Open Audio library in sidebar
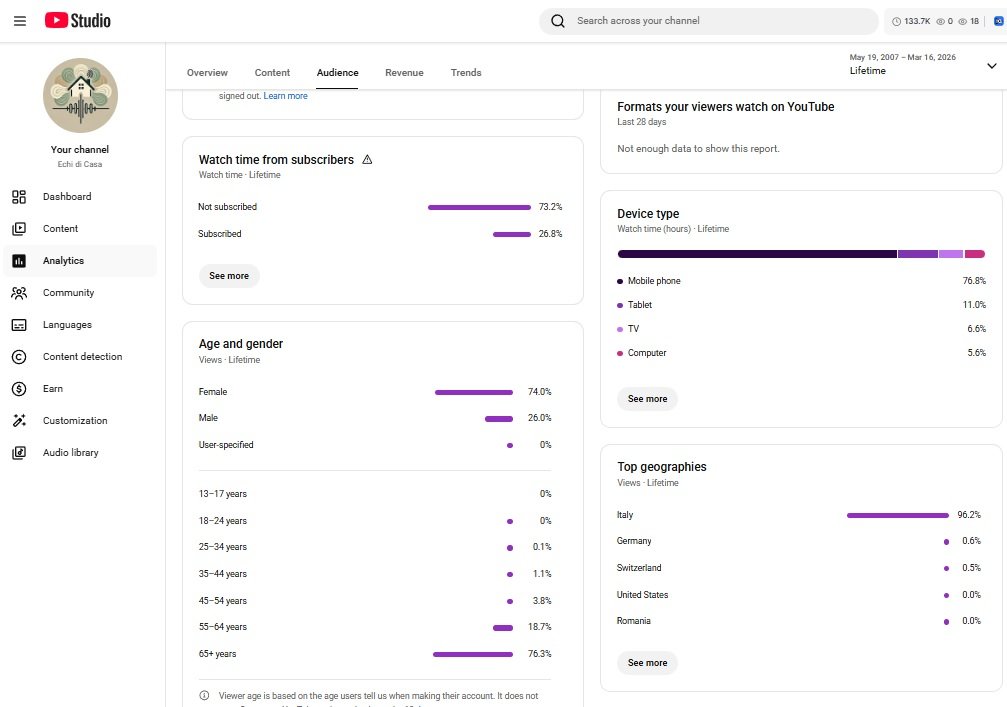The image size is (1007, 707). click(x=70, y=453)
